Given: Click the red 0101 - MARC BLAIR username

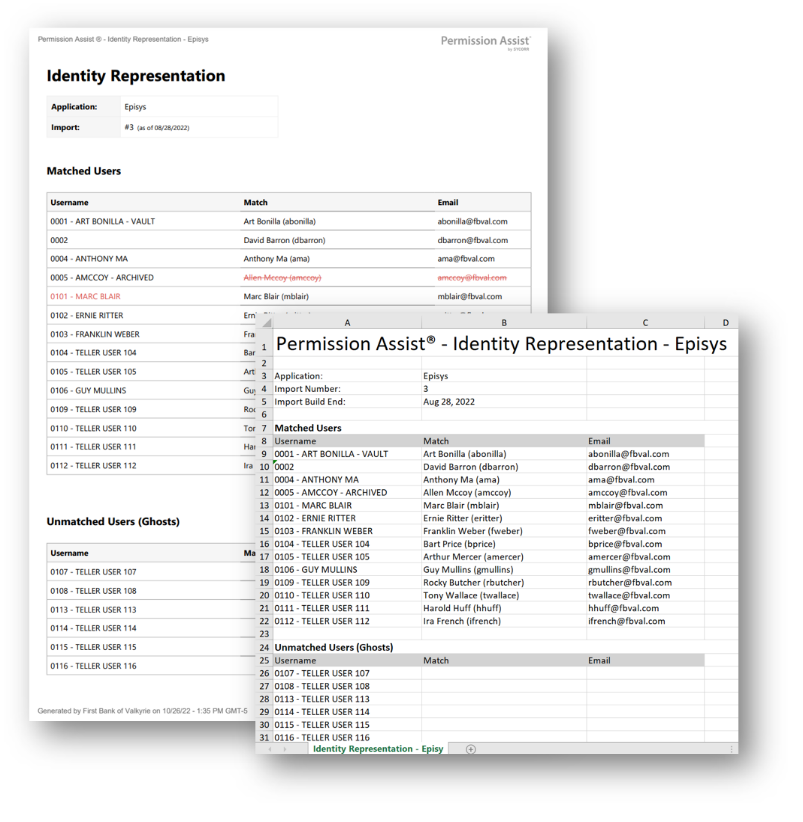Looking at the screenshot, I should coord(86,297).
